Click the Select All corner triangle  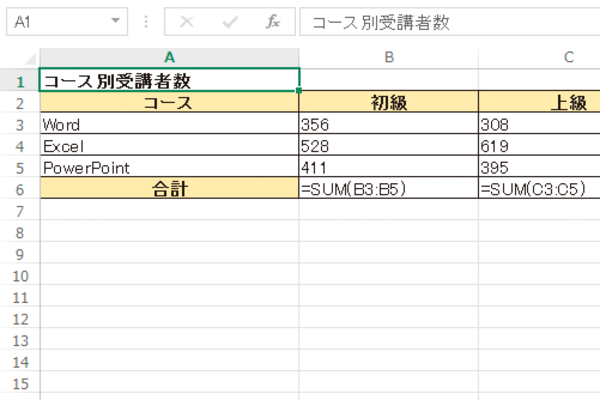[30, 59]
